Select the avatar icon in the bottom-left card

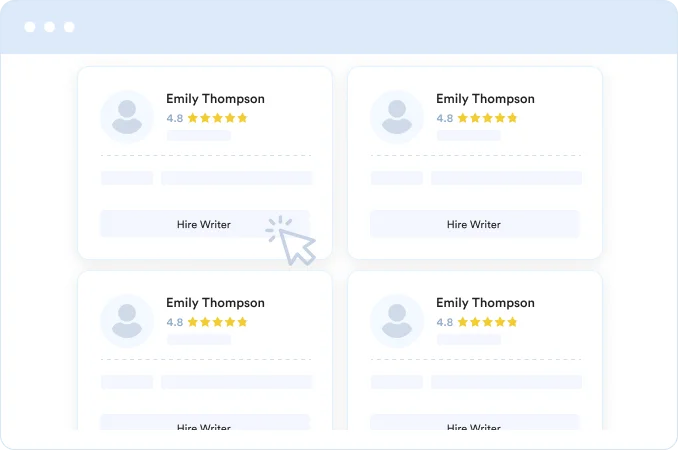coord(127,321)
